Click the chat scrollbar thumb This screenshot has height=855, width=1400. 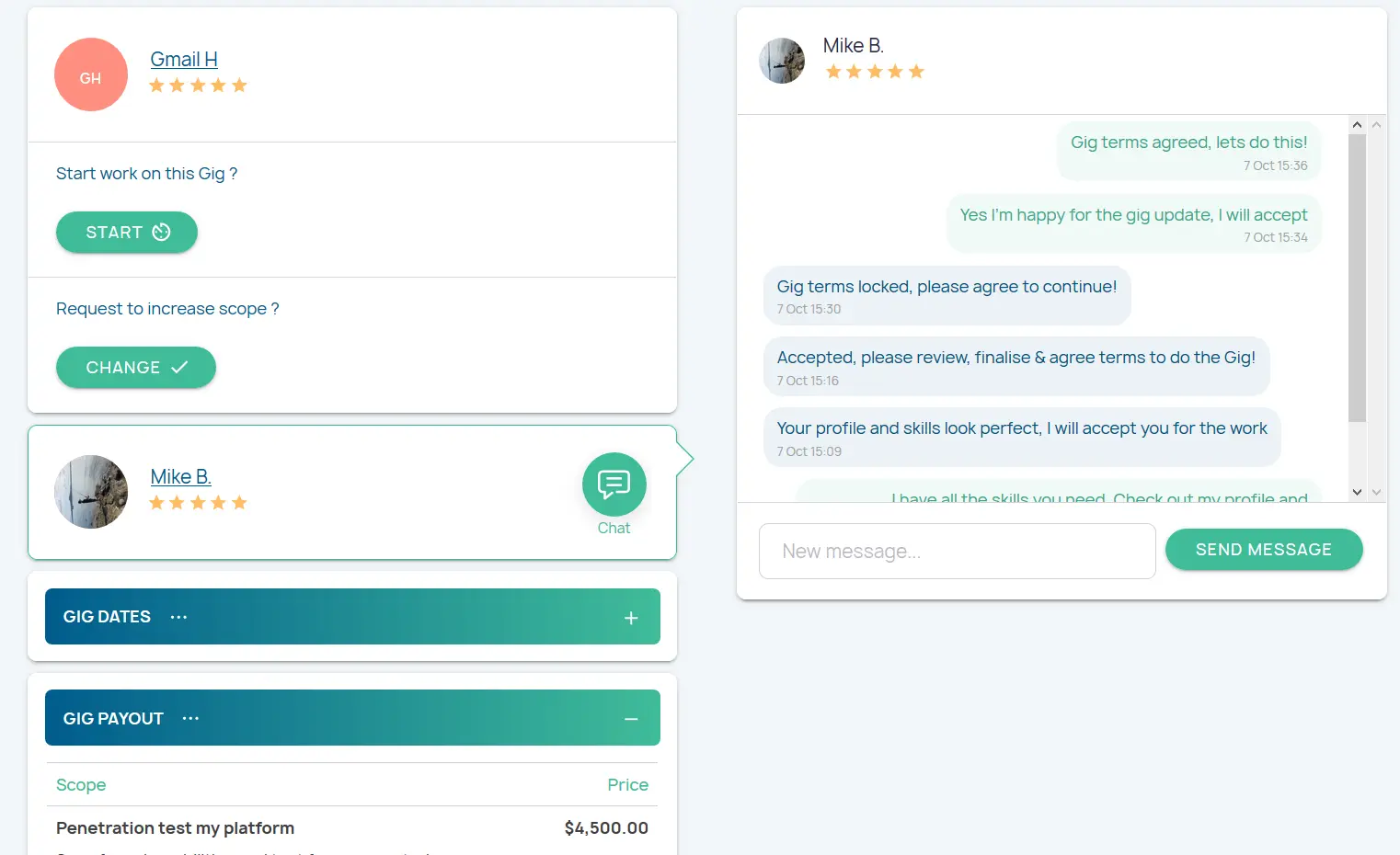(x=1357, y=278)
